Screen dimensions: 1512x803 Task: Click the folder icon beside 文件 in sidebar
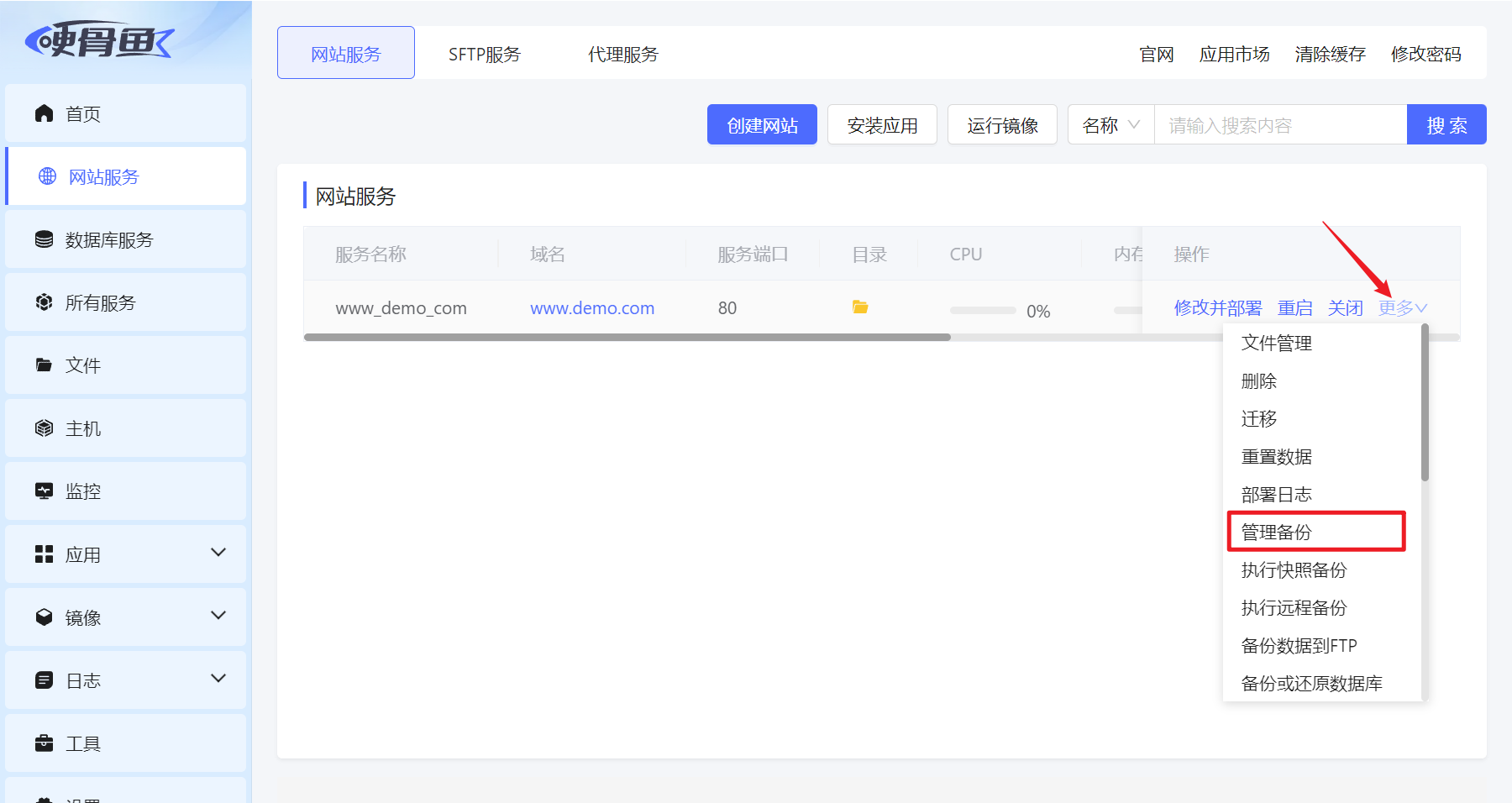(44, 365)
